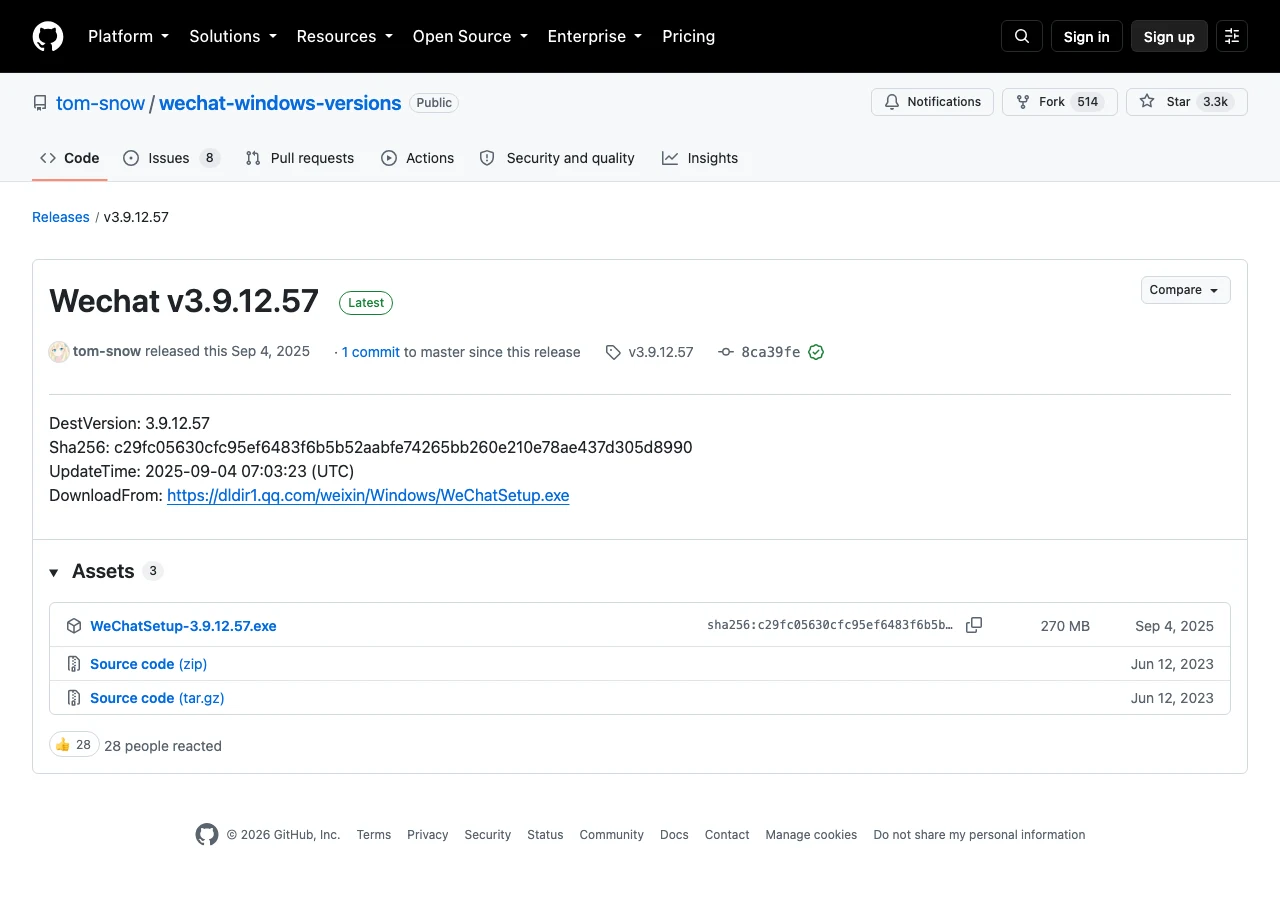Expand the Platform menu
Screen dimensions: 1280x900
(129, 36)
